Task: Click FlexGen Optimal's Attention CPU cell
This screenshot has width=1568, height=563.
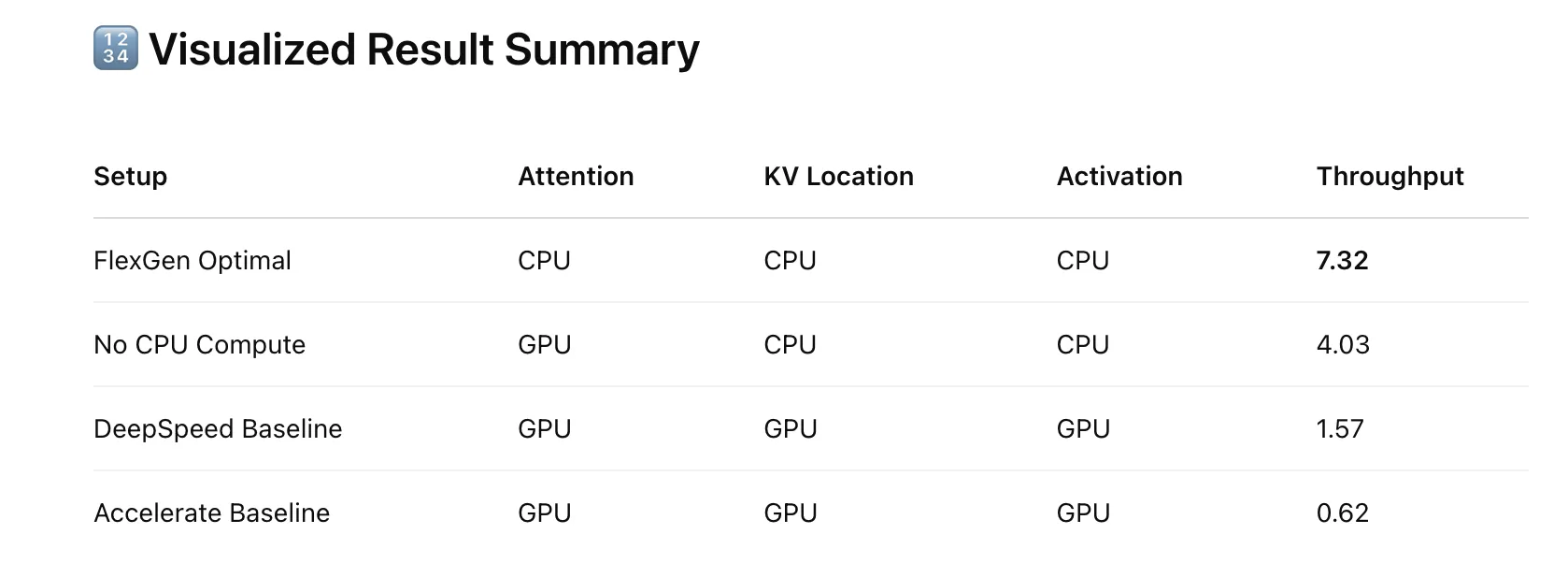Action: (x=544, y=260)
